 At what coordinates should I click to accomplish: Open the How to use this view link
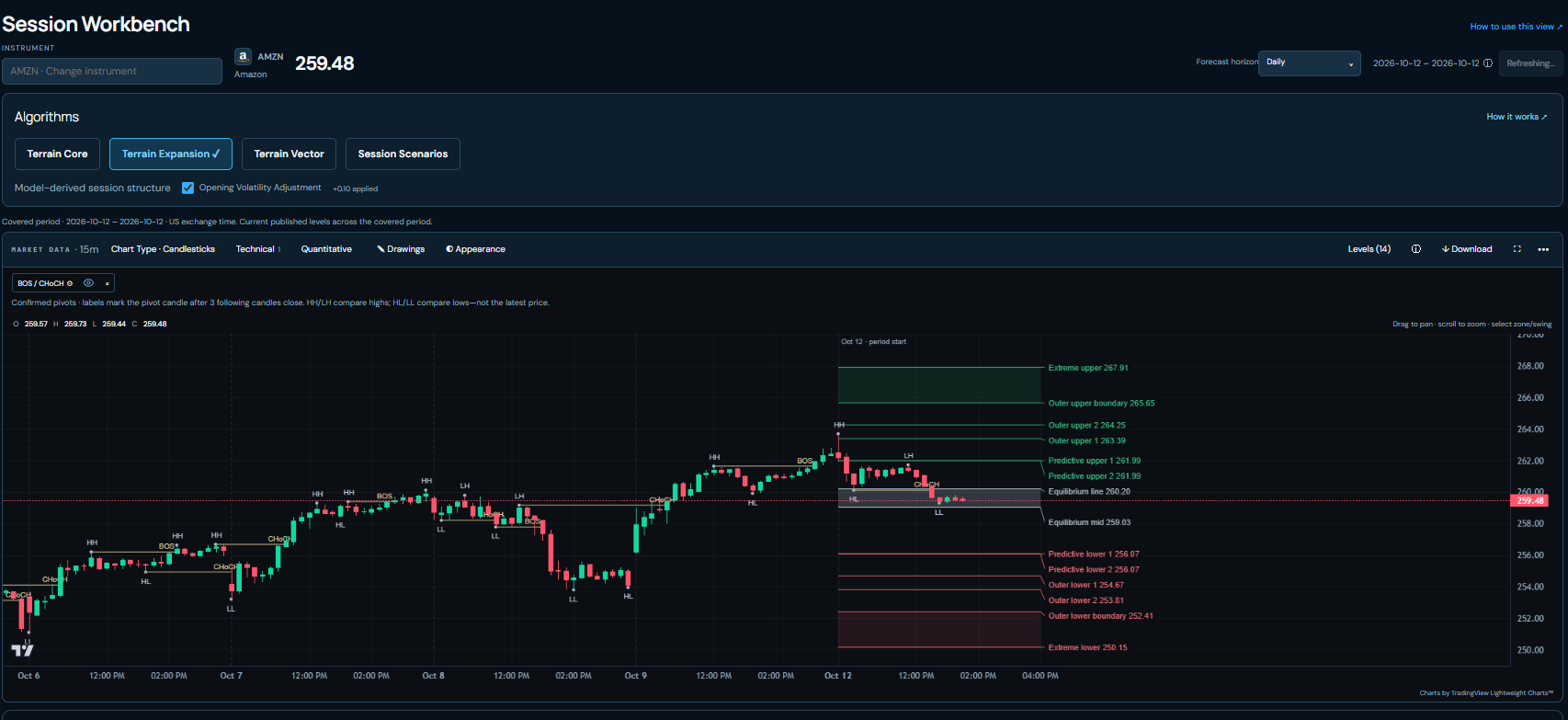(1516, 27)
